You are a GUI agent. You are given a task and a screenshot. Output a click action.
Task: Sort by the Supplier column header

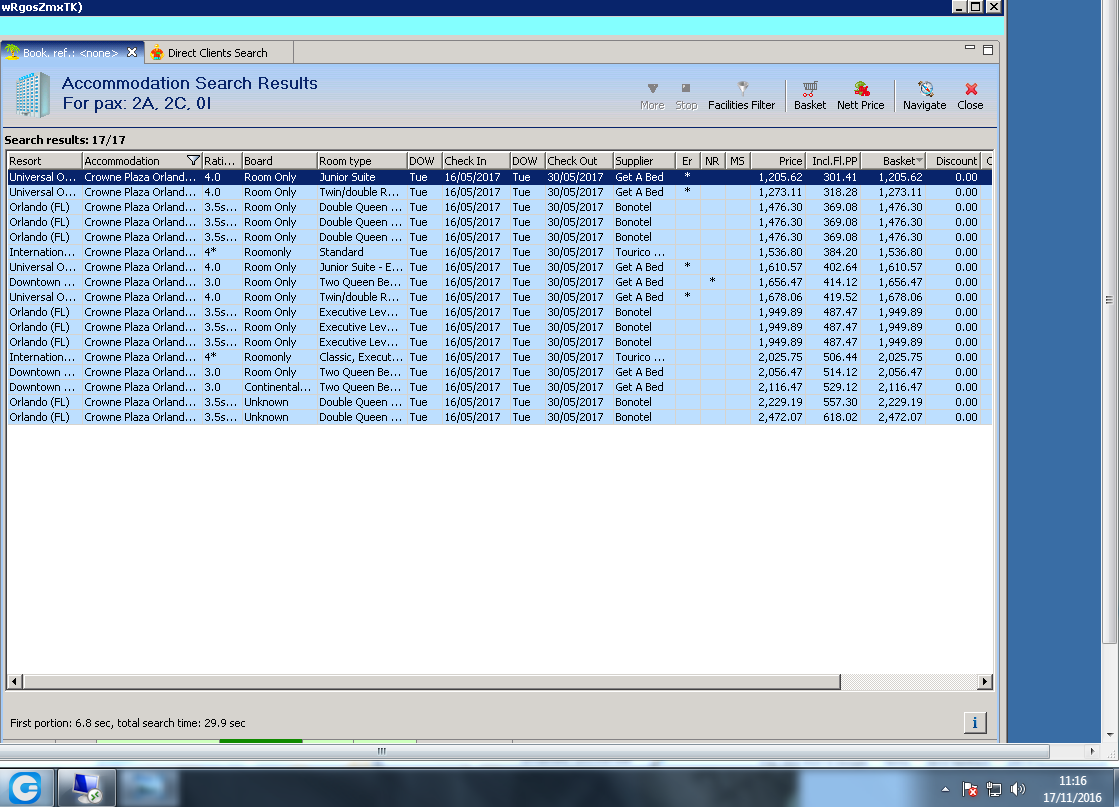pos(644,161)
